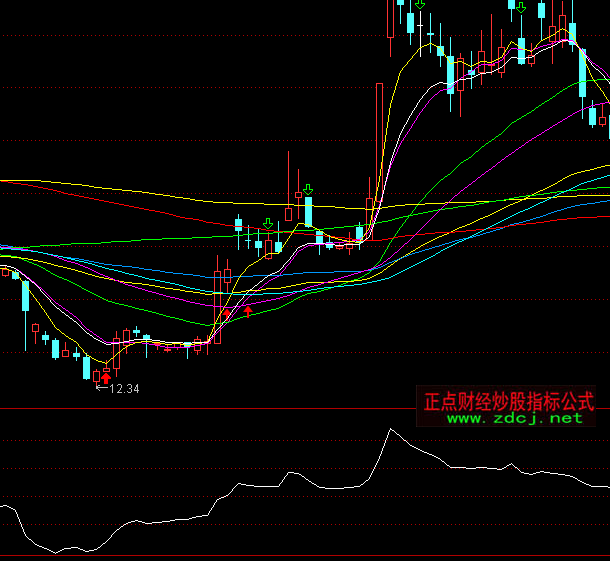Click the leftmost green sell arrow at the chart's top edge
Viewport: 610px width, 561px height.
(421, 5)
